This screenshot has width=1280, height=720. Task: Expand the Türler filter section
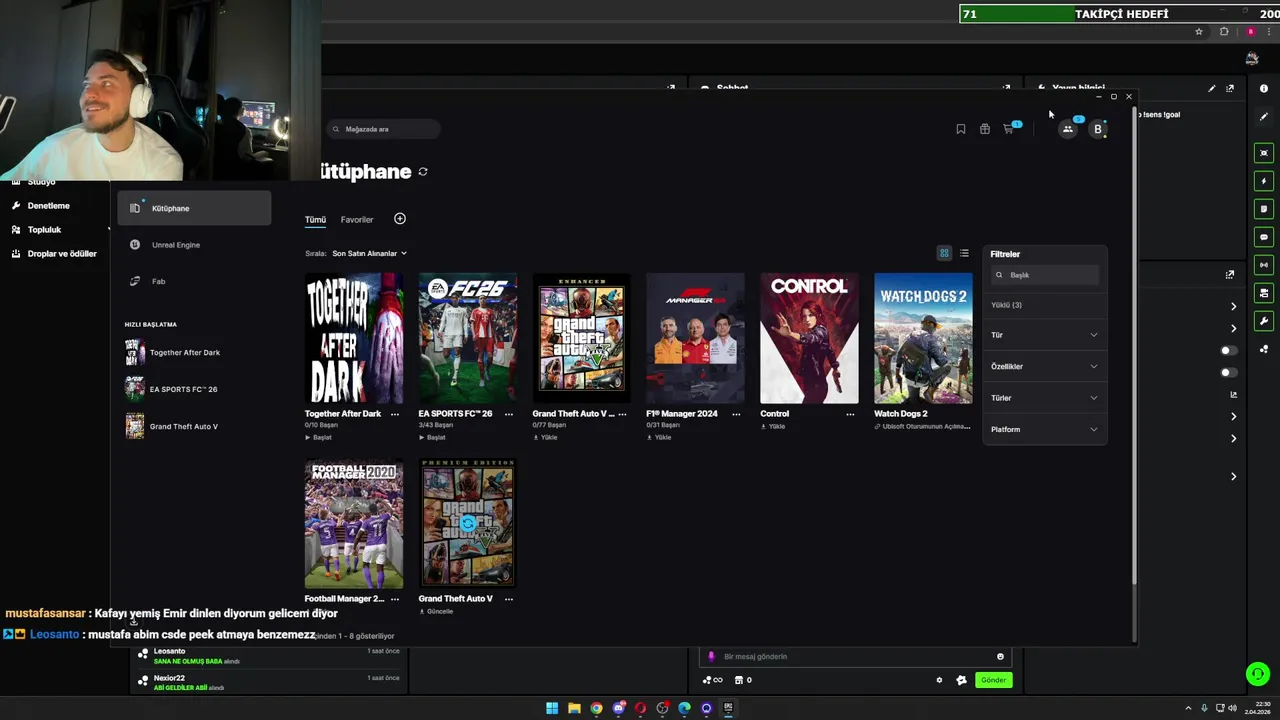[x=1044, y=398]
